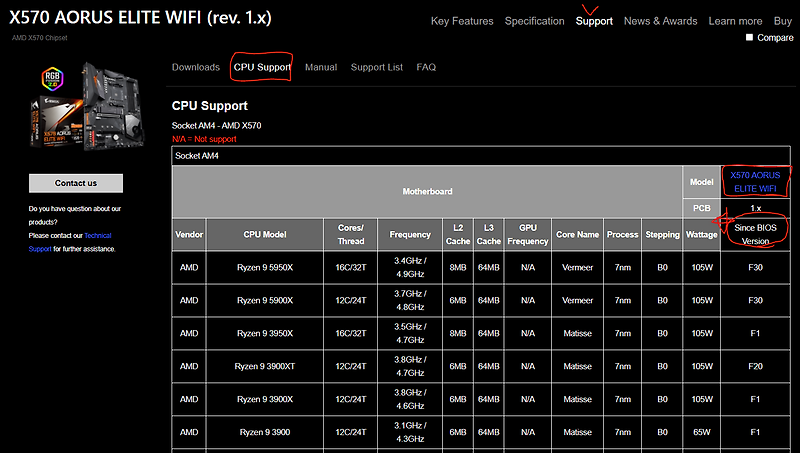Open the Buy page

coord(783,21)
